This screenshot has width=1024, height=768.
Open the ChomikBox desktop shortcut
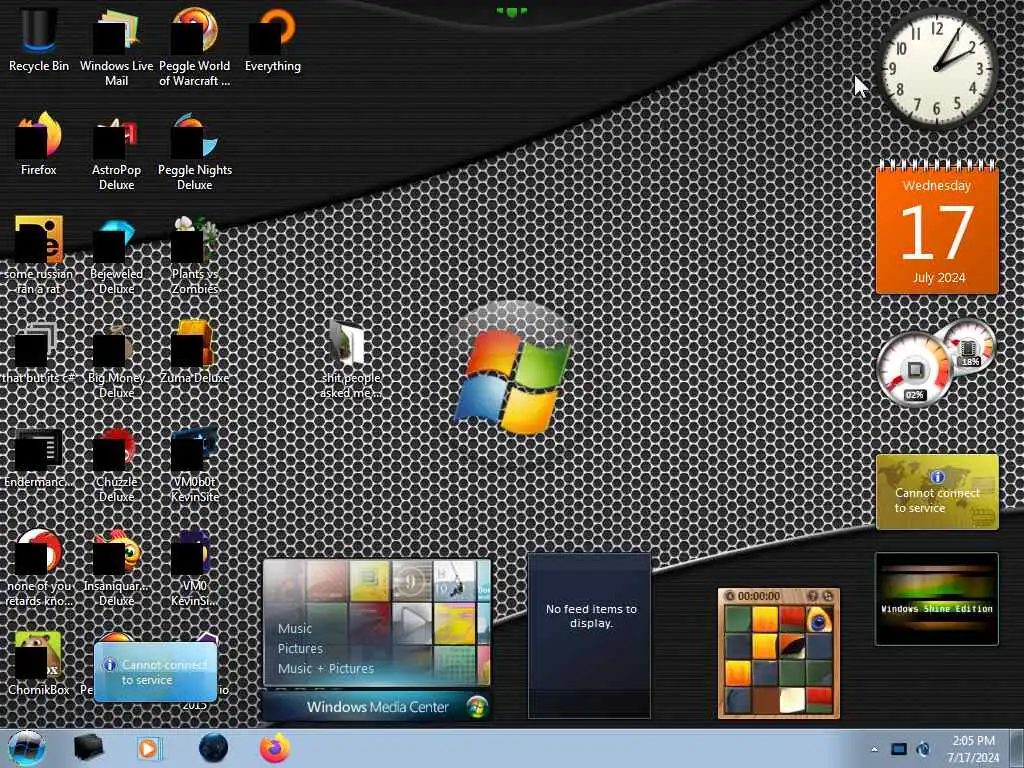coord(39,663)
